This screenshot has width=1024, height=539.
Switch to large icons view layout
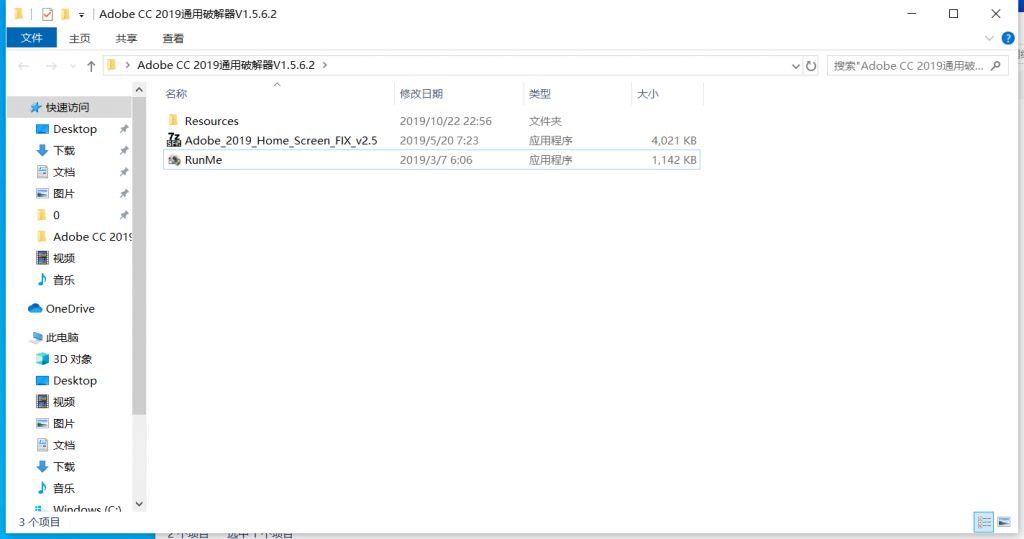1003,522
